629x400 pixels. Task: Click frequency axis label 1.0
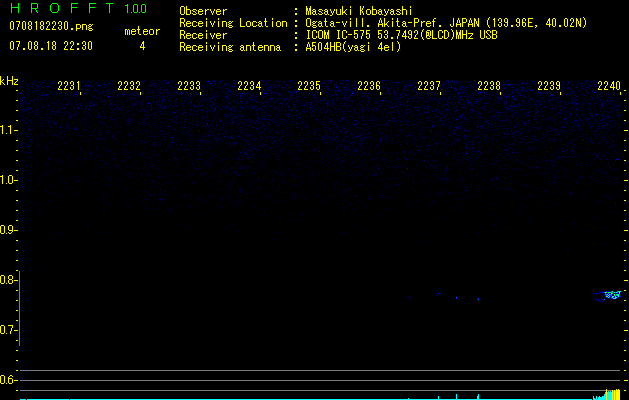(x=9, y=180)
